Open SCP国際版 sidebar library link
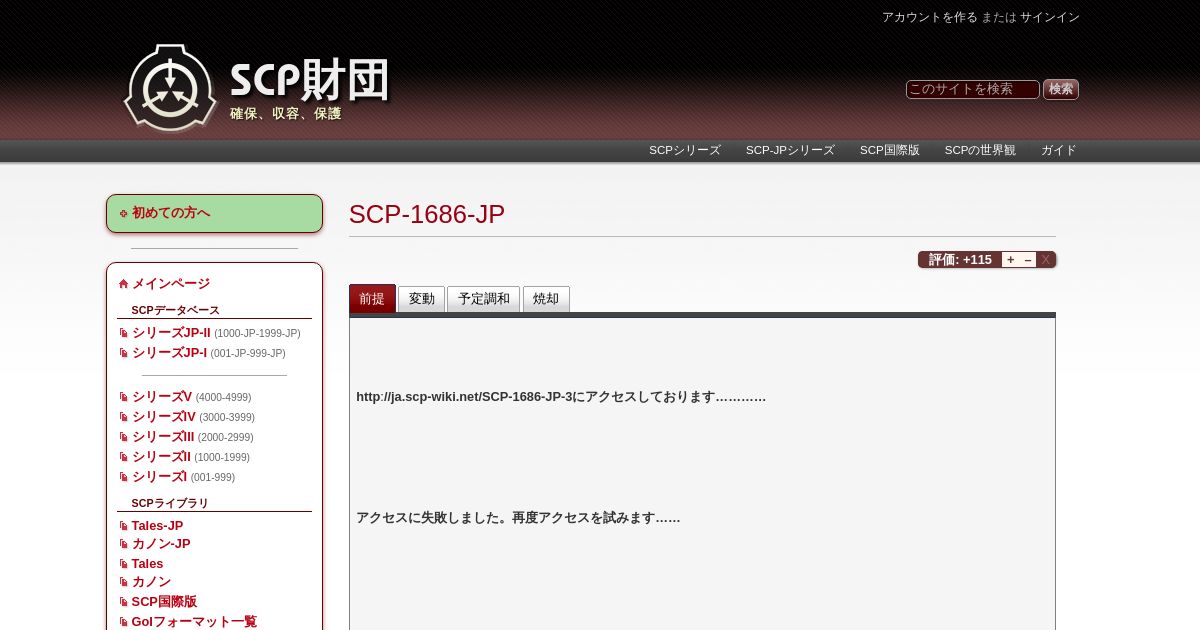Viewport: 1200px width, 630px height. (x=164, y=602)
